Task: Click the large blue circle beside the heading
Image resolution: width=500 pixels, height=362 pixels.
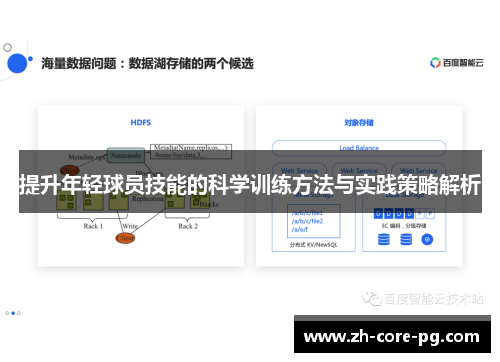Action: point(17,63)
